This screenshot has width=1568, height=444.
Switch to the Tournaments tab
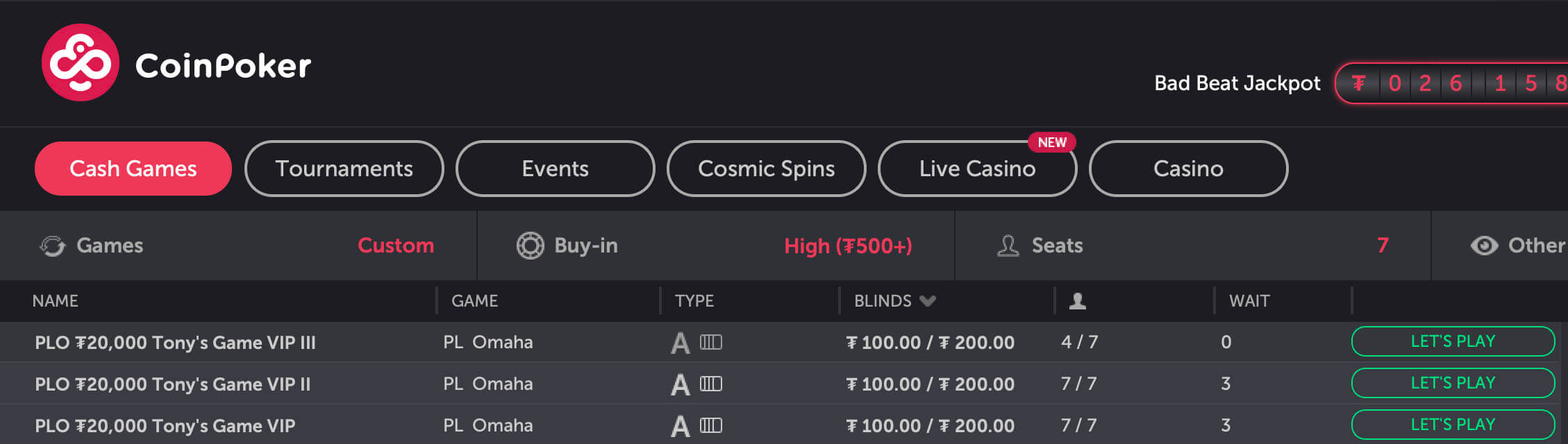pyautogui.click(x=344, y=169)
